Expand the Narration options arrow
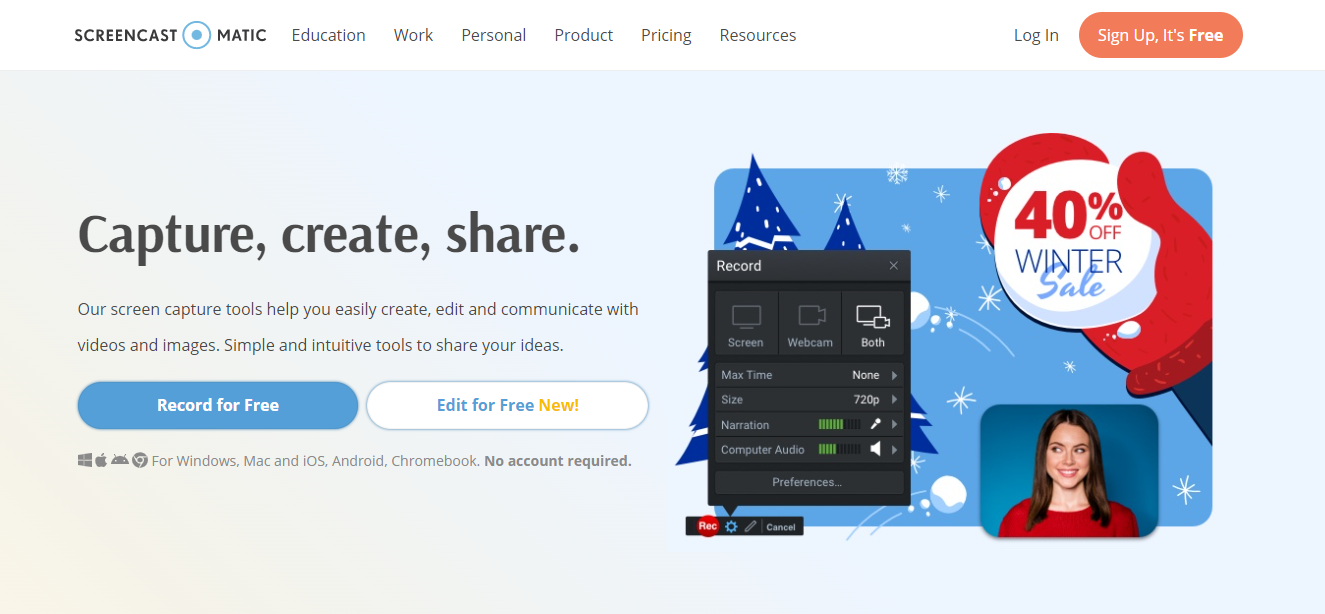 [894, 424]
